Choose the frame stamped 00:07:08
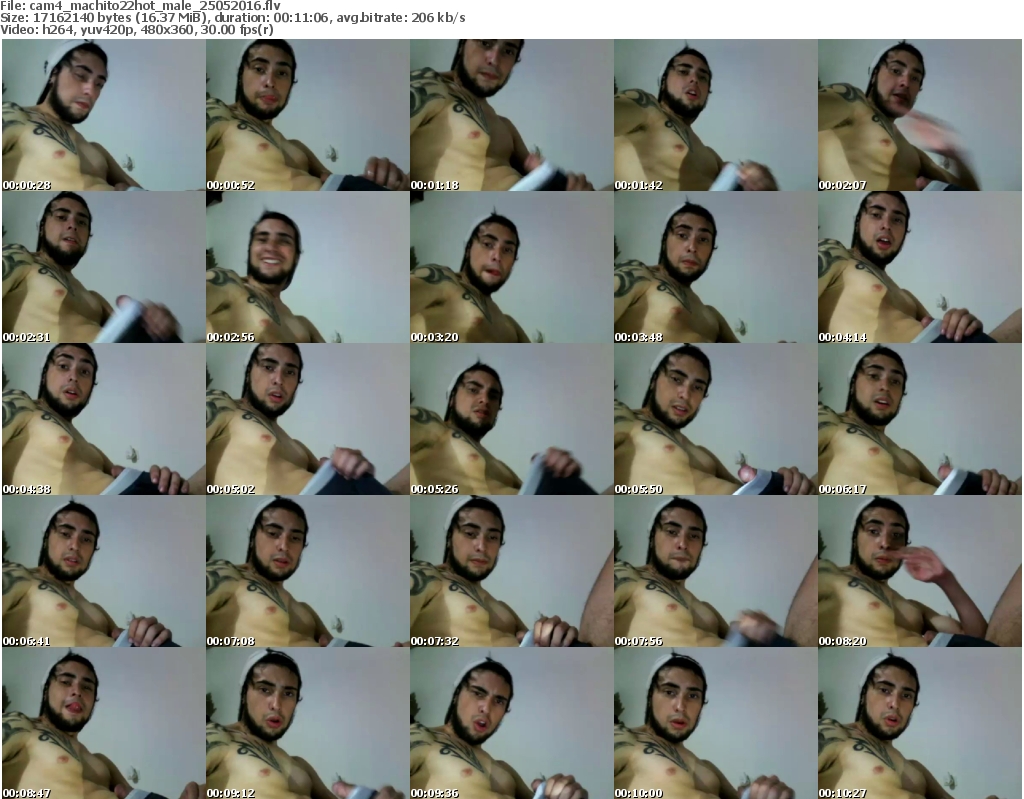The width and height of the screenshot is (1024, 799). point(308,572)
